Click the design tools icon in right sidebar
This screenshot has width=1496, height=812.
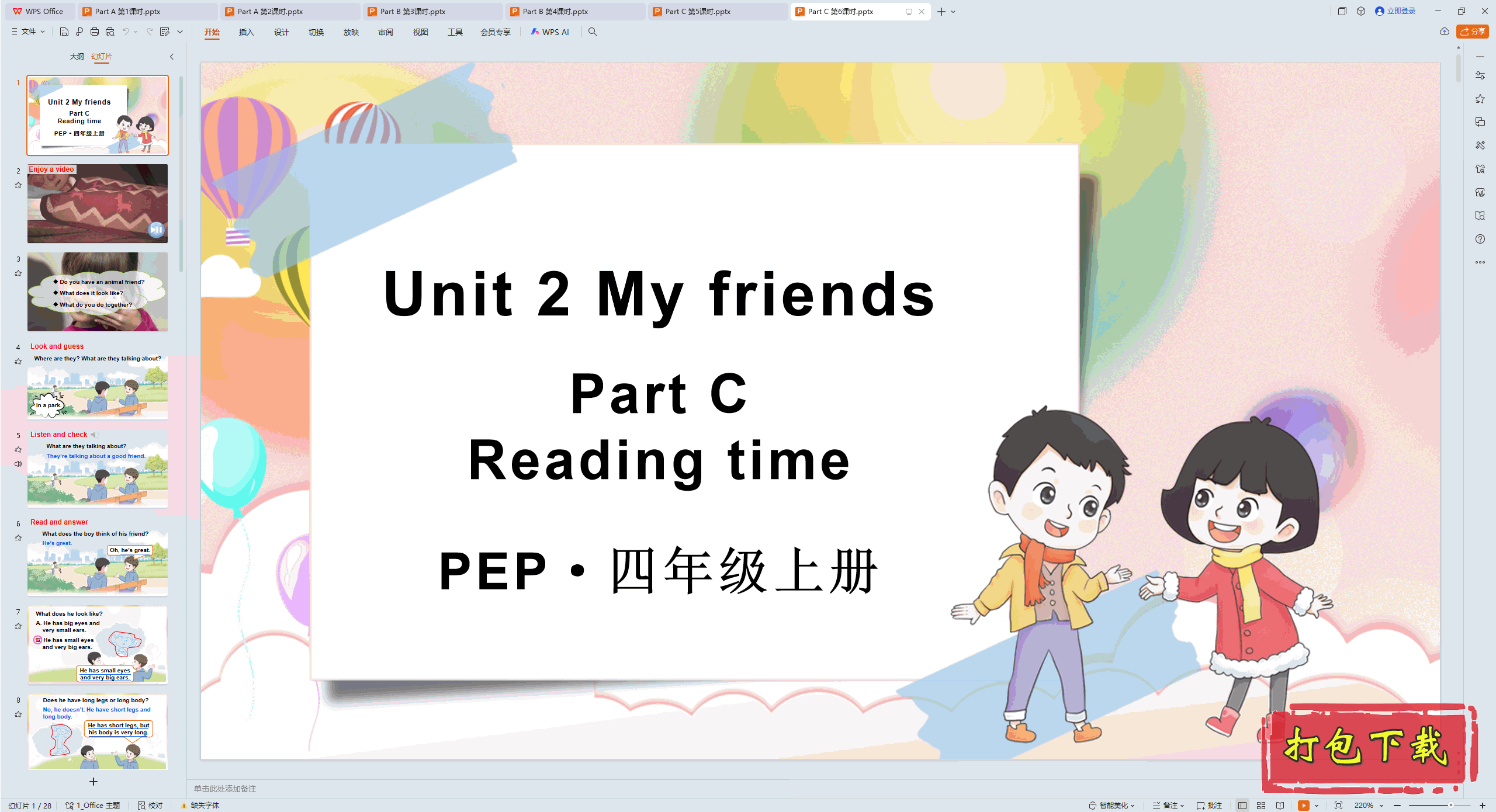point(1480,145)
